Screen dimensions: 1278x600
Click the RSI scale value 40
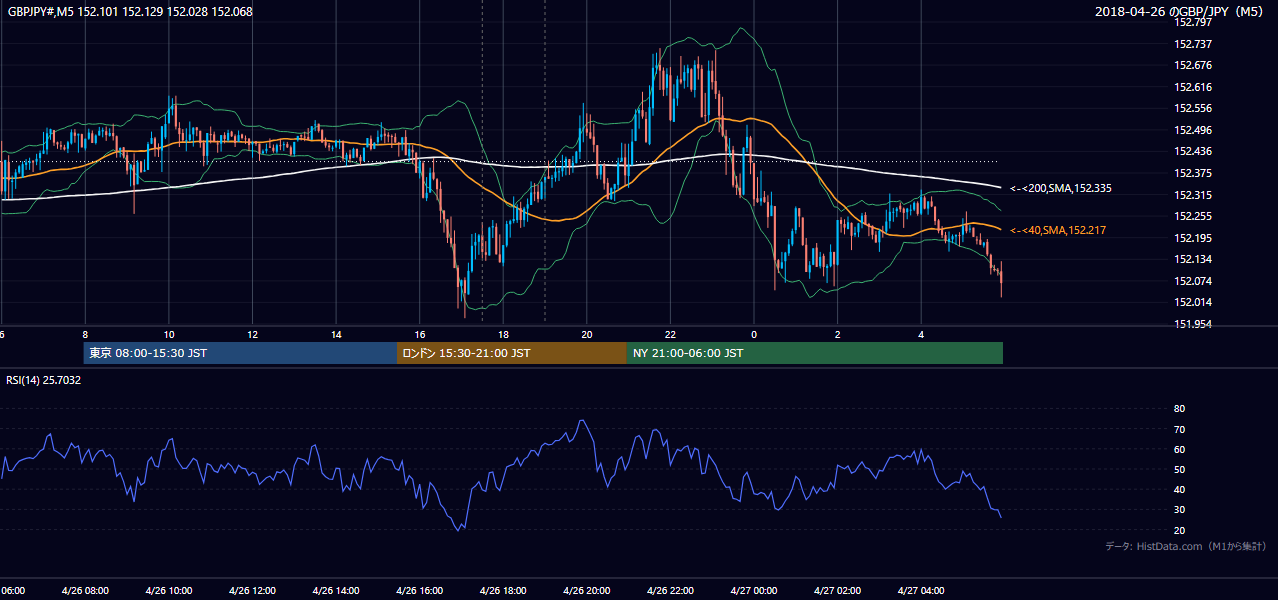tap(1180, 489)
